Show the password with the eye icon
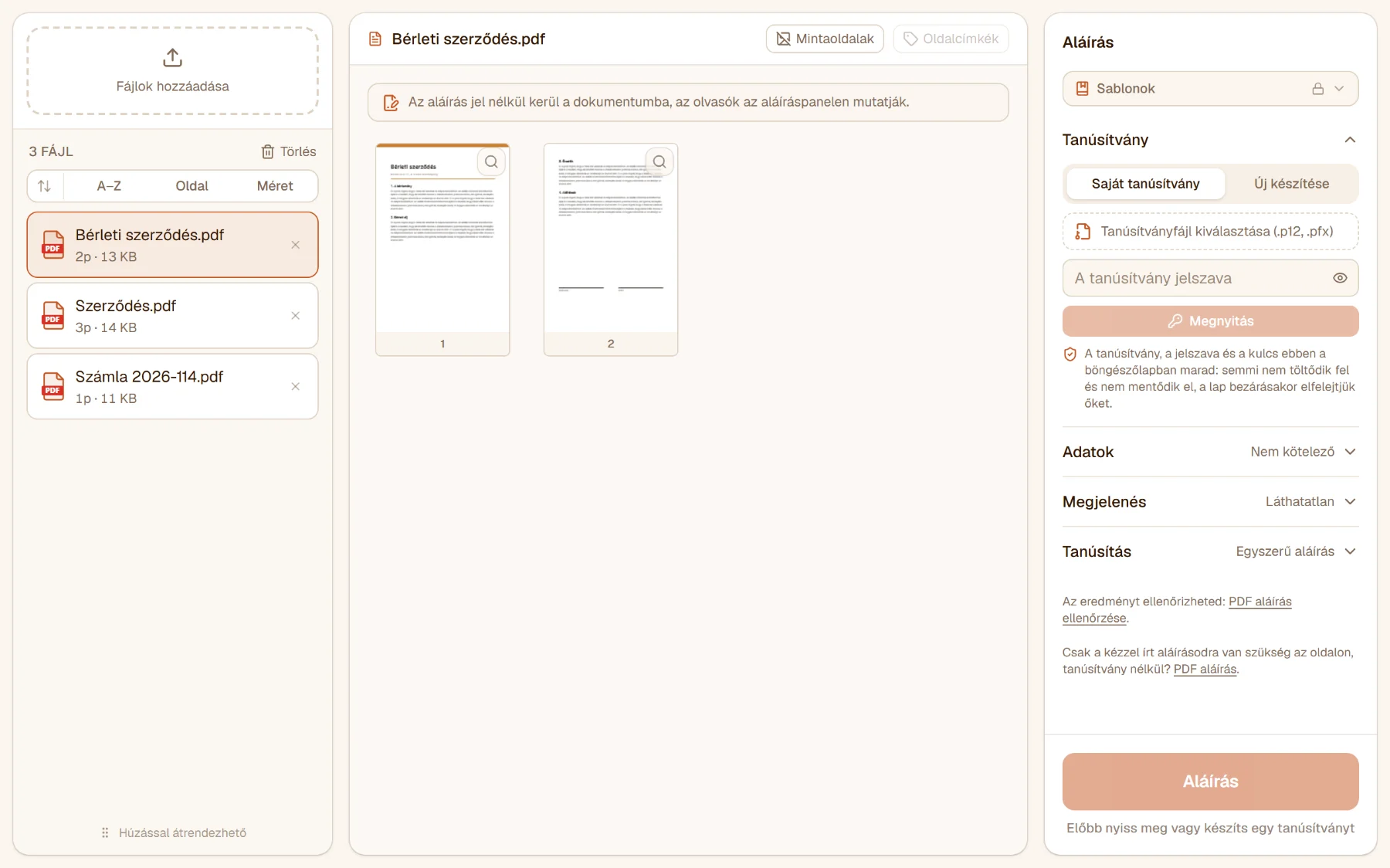This screenshot has height=868, width=1390. (x=1340, y=278)
